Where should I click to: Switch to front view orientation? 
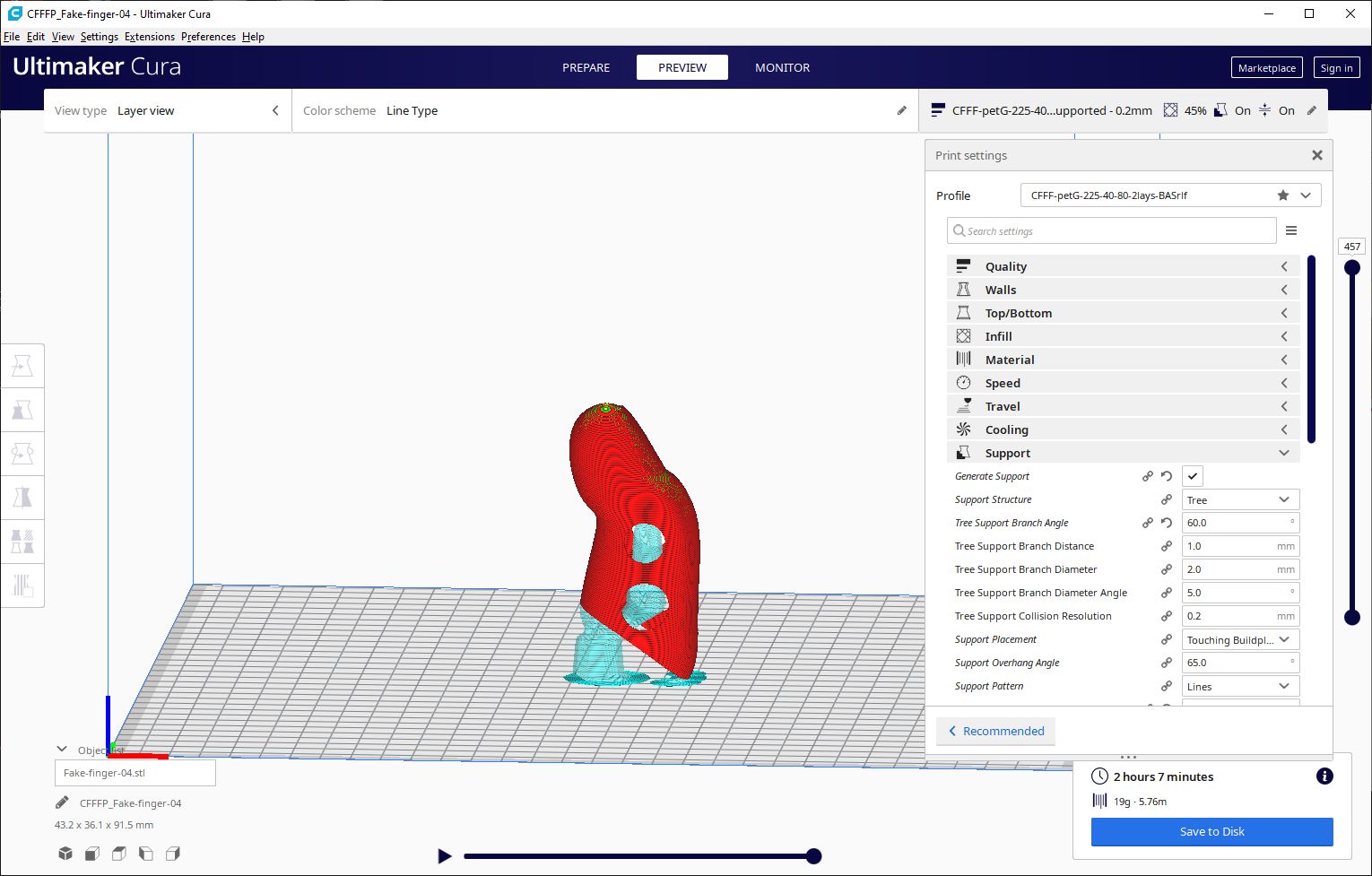pyautogui.click(x=92, y=854)
